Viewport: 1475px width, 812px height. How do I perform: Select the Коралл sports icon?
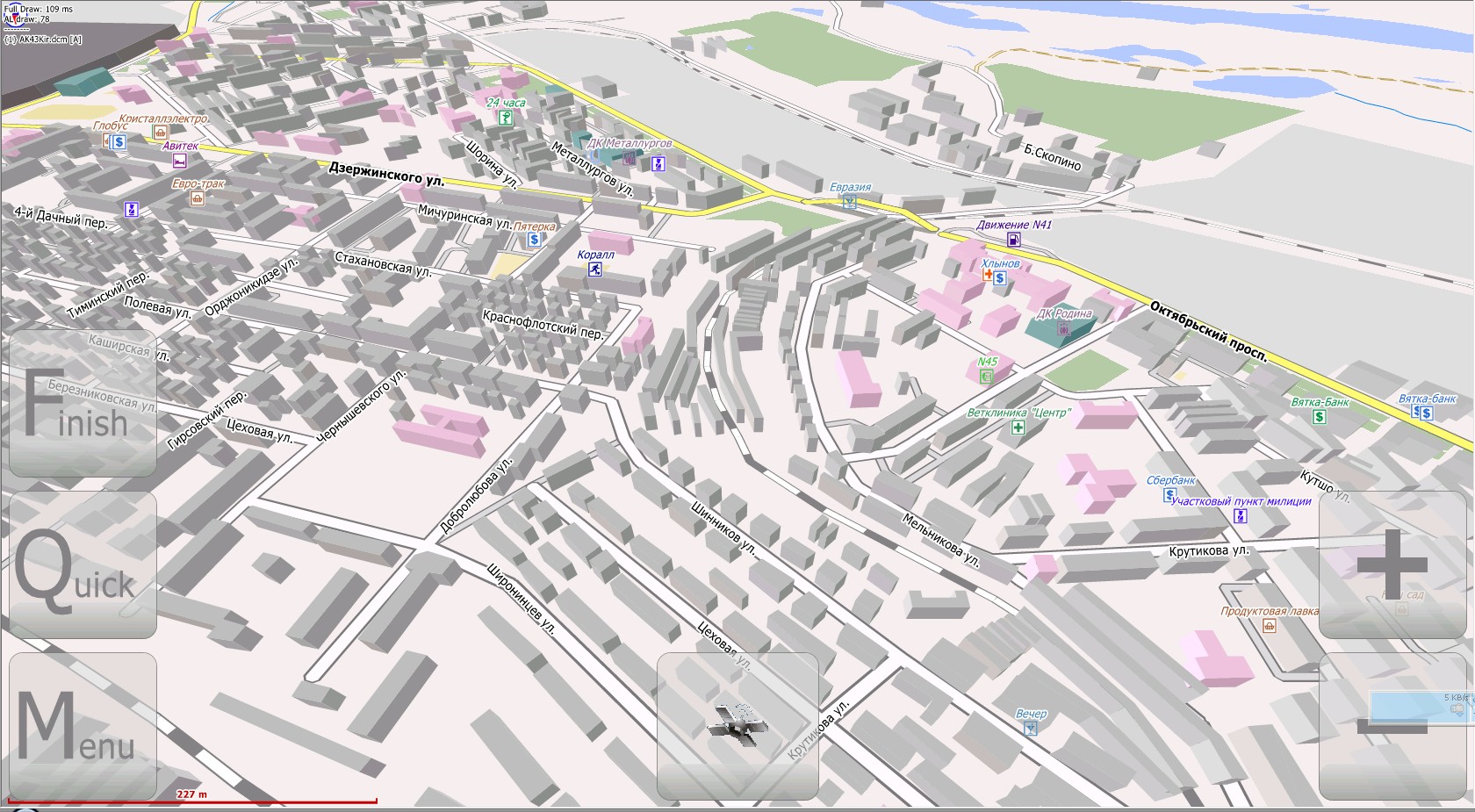(x=595, y=269)
